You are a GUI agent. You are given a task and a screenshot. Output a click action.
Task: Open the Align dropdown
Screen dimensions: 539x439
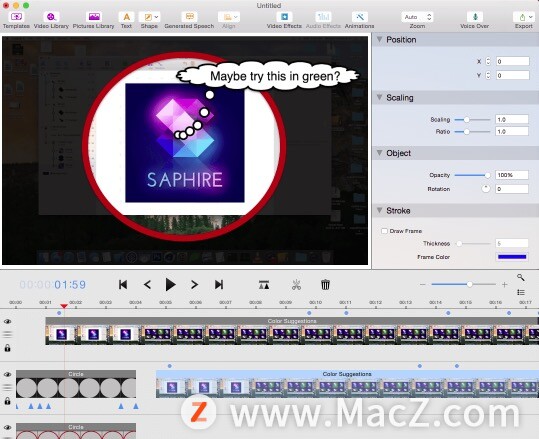click(x=229, y=20)
